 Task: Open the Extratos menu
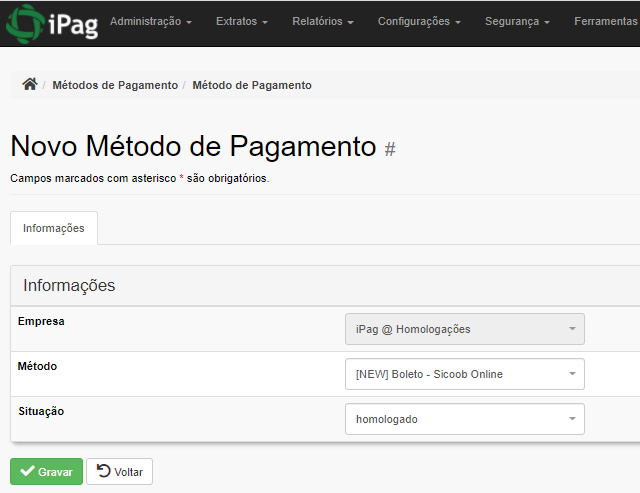[x=242, y=21]
